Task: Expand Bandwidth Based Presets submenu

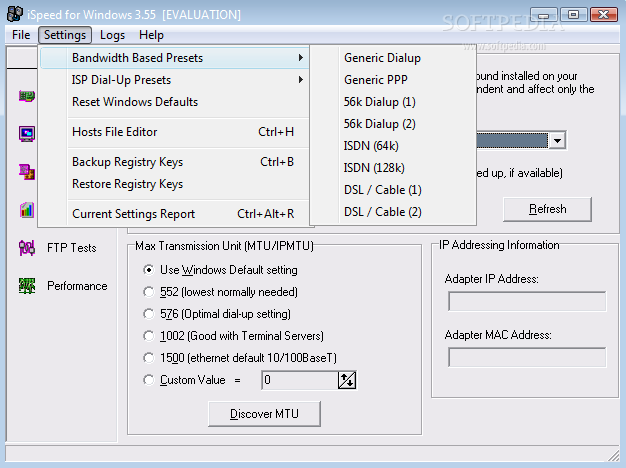Action: (174, 58)
